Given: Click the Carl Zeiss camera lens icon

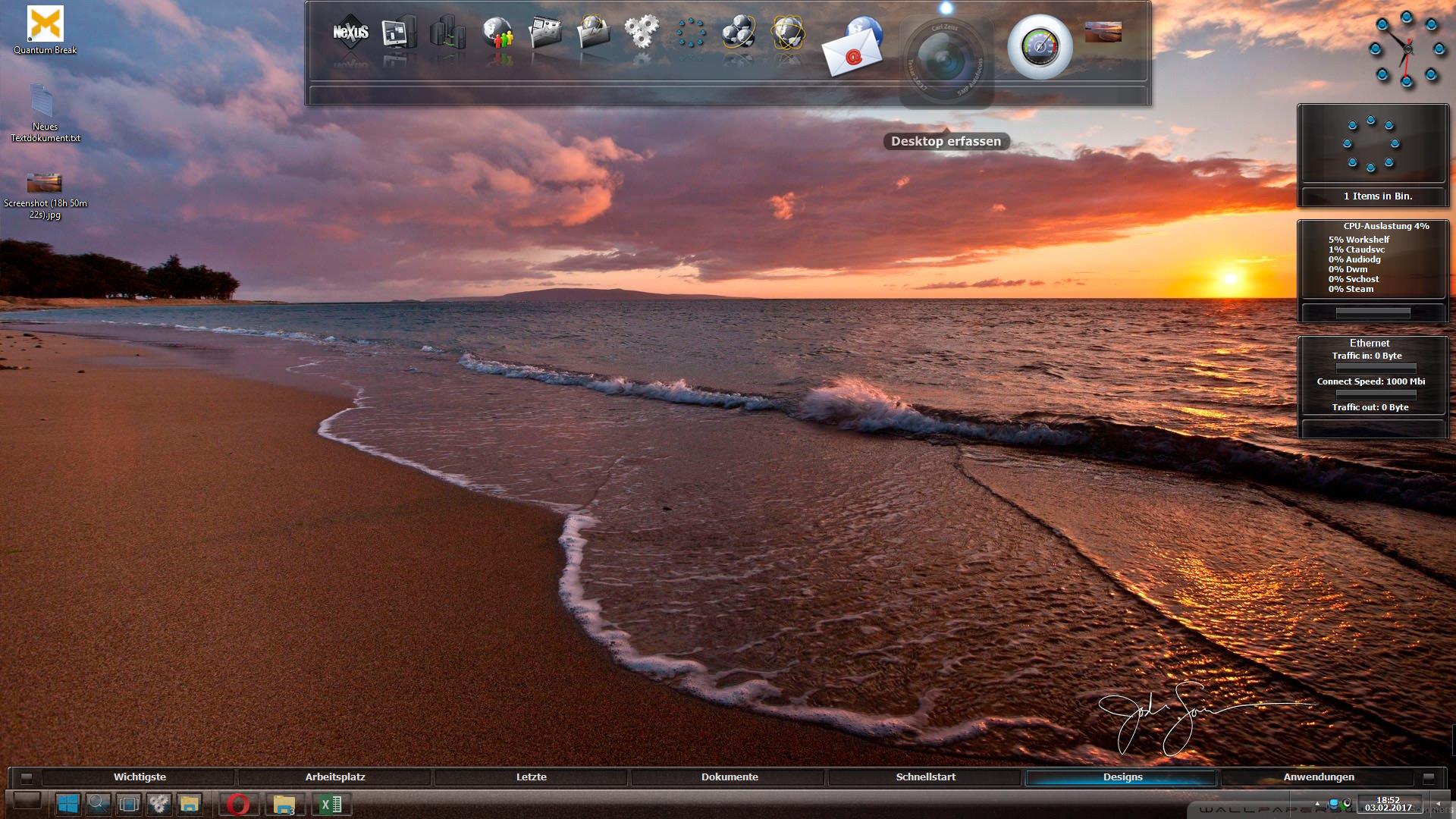Looking at the screenshot, I should (946, 61).
